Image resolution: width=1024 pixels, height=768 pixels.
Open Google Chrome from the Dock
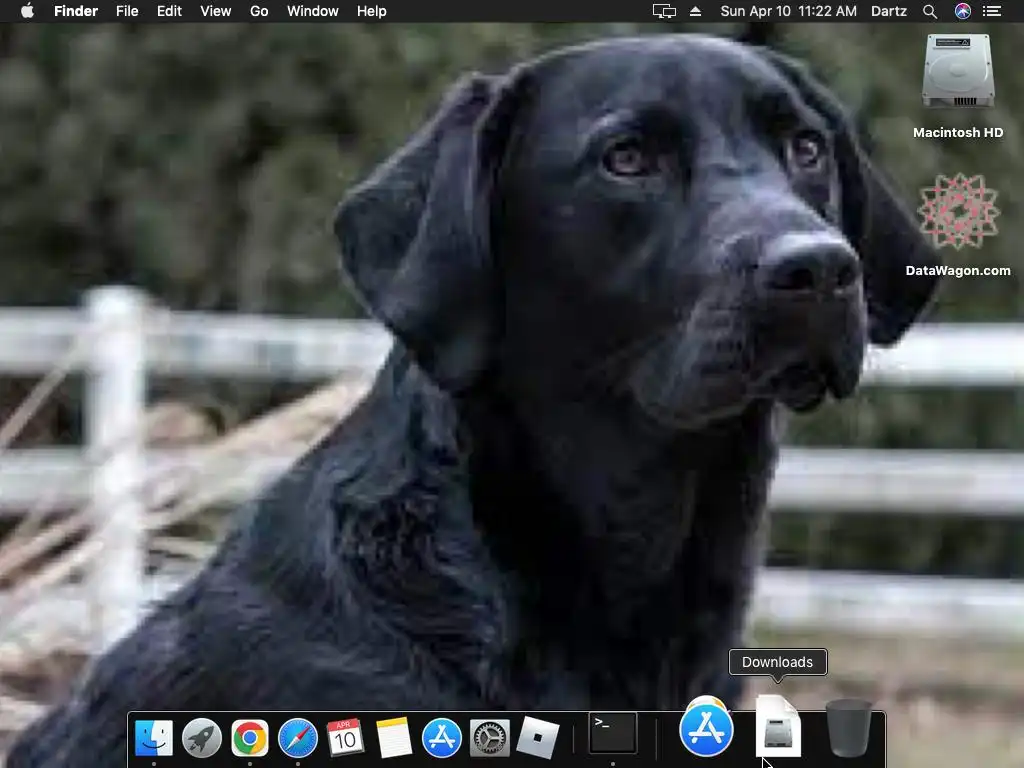[x=249, y=738]
